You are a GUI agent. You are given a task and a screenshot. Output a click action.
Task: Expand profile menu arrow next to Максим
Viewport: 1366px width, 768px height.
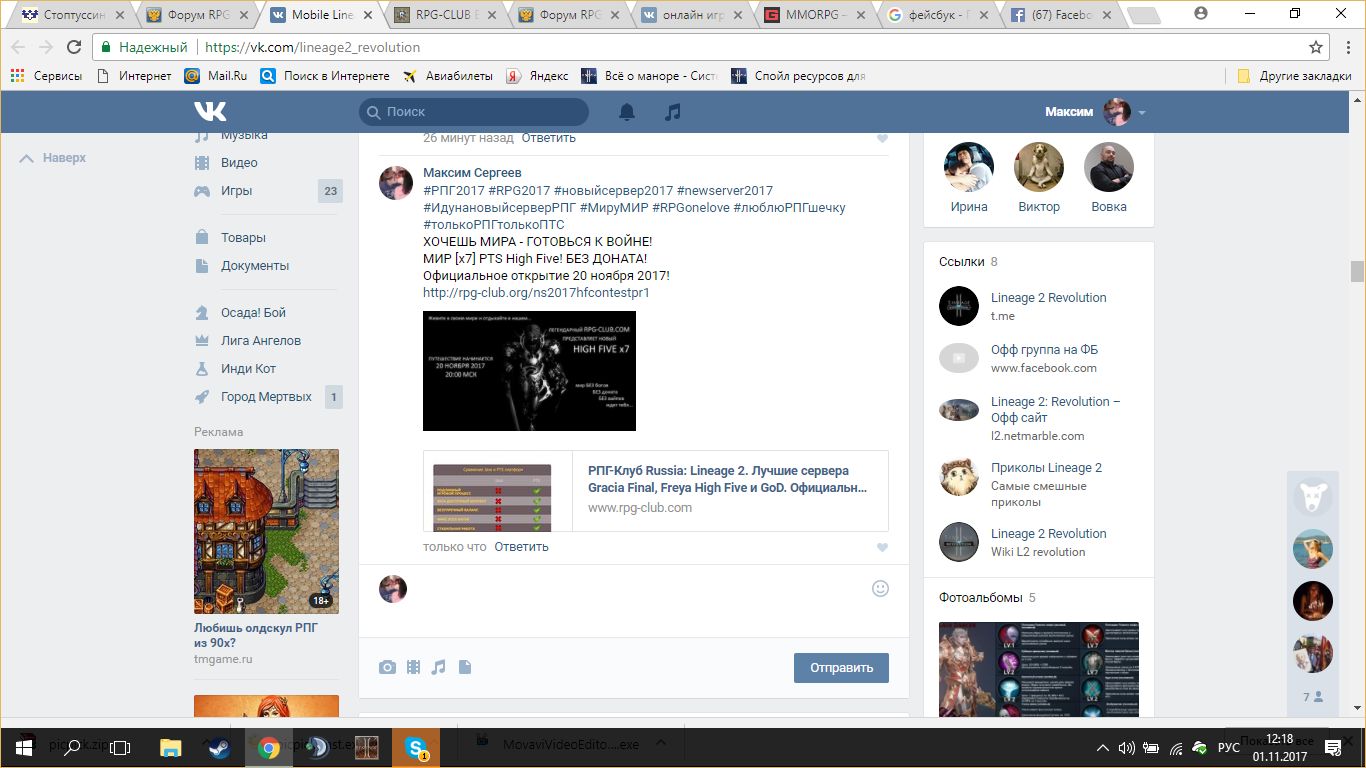click(x=1142, y=113)
